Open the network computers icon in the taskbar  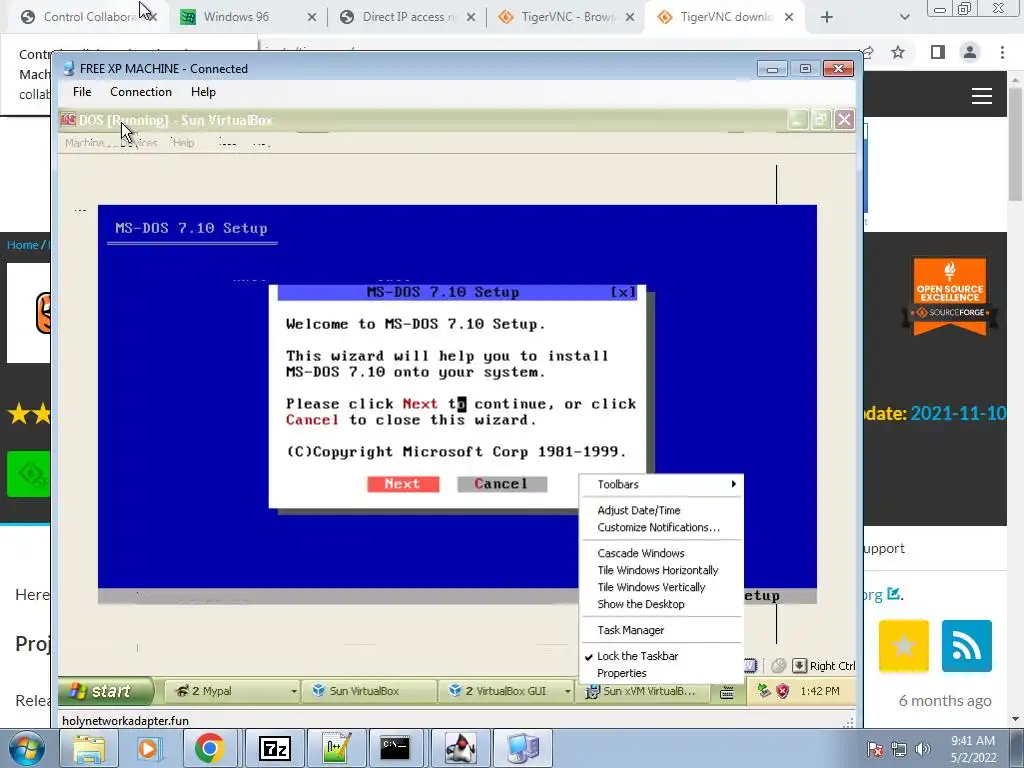point(522,748)
